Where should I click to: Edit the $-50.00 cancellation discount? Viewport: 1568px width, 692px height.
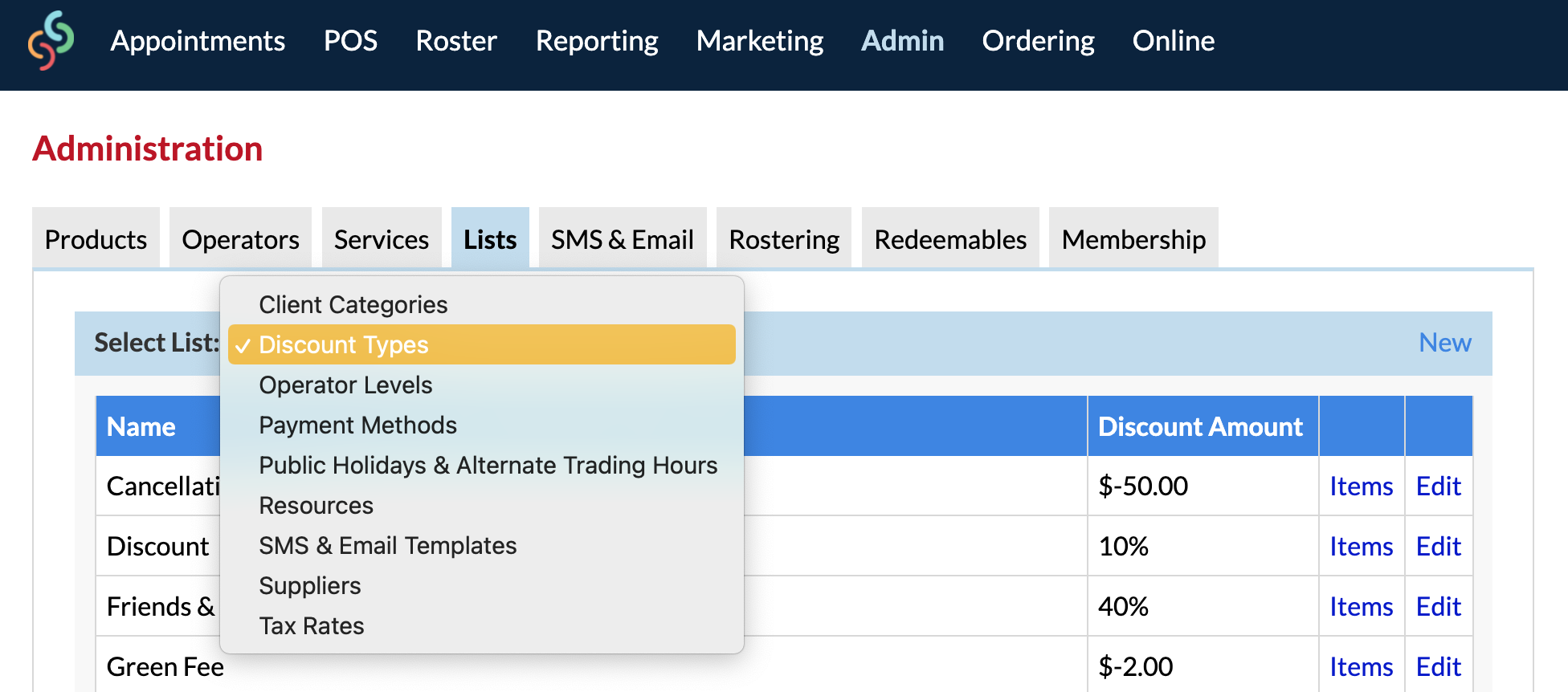click(1438, 486)
